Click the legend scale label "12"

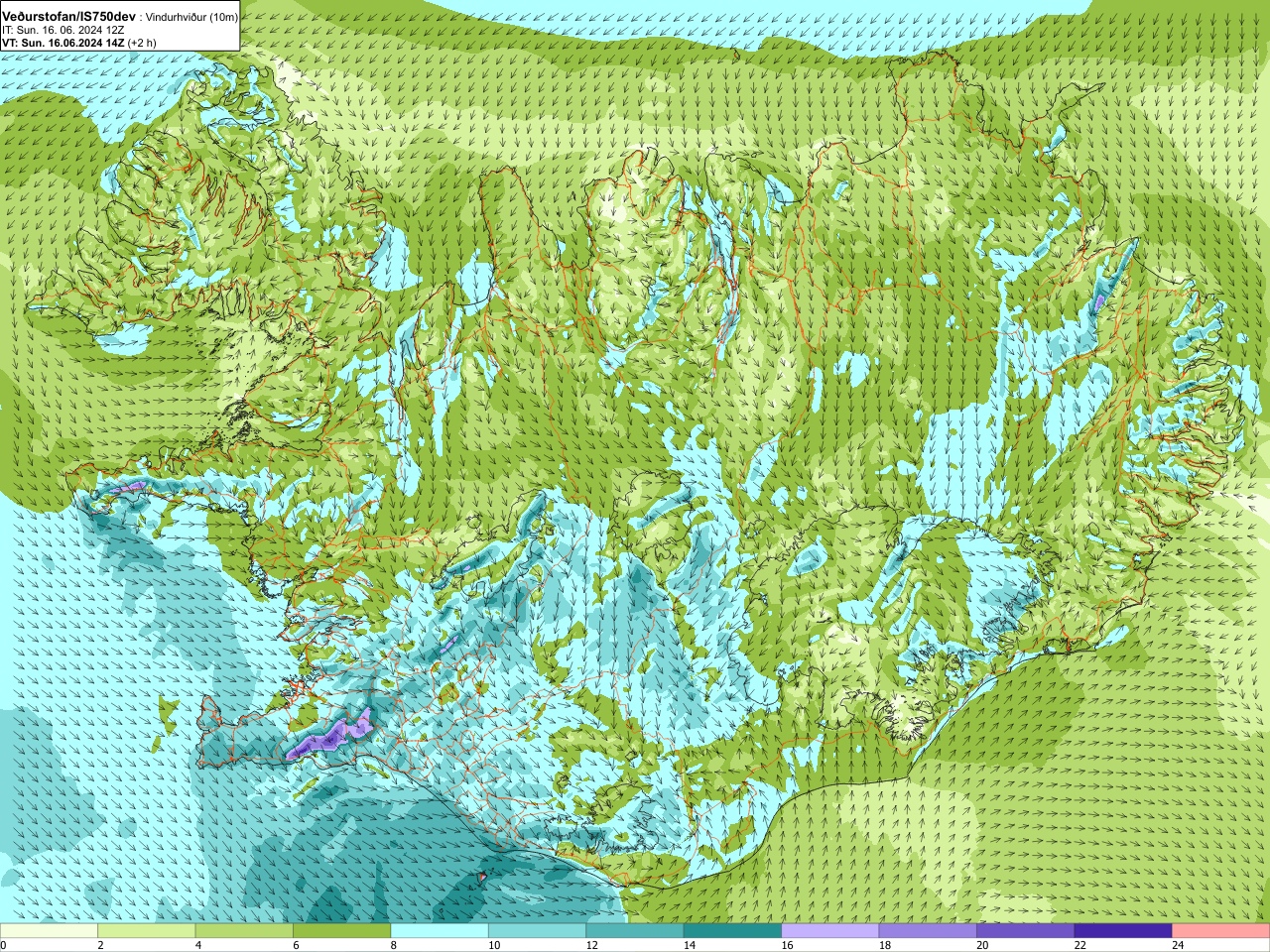coord(591,945)
